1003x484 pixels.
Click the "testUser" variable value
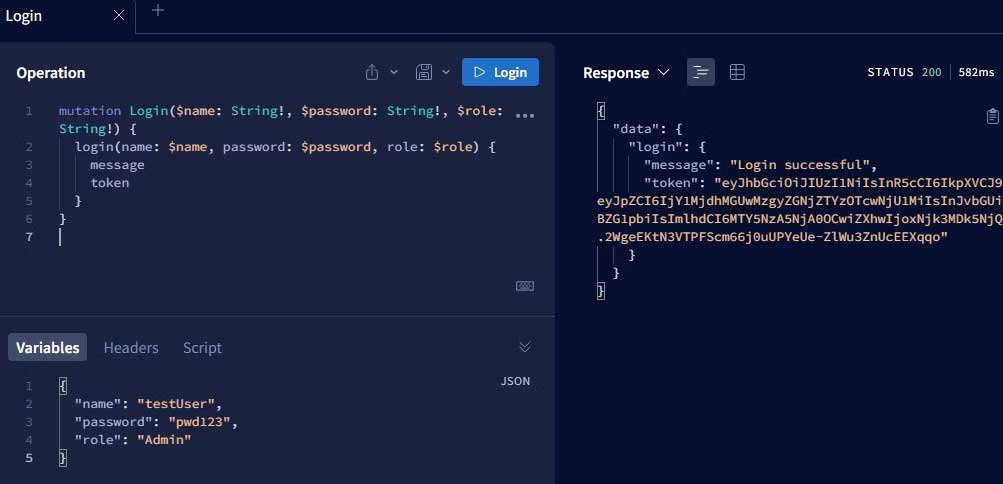point(176,404)
